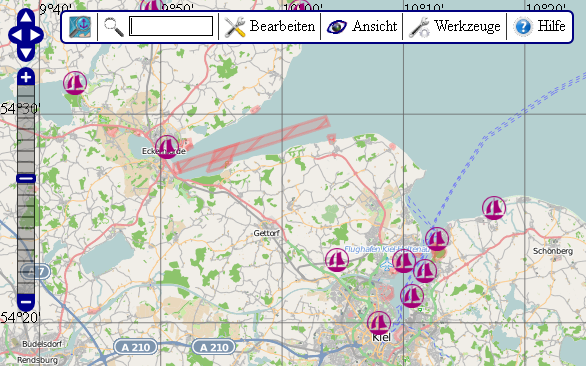Click the map anchor logo icon
This screenshot has height=366, width=586.
coord(80,27)
